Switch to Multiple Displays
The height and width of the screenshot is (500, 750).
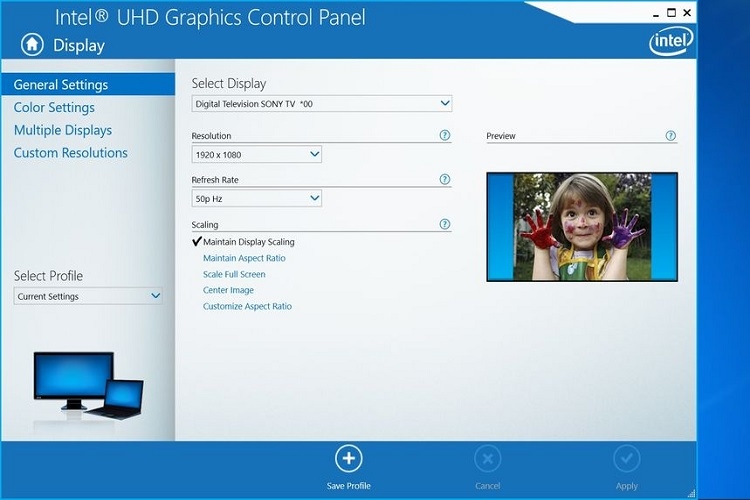click(x=63, y=130)
